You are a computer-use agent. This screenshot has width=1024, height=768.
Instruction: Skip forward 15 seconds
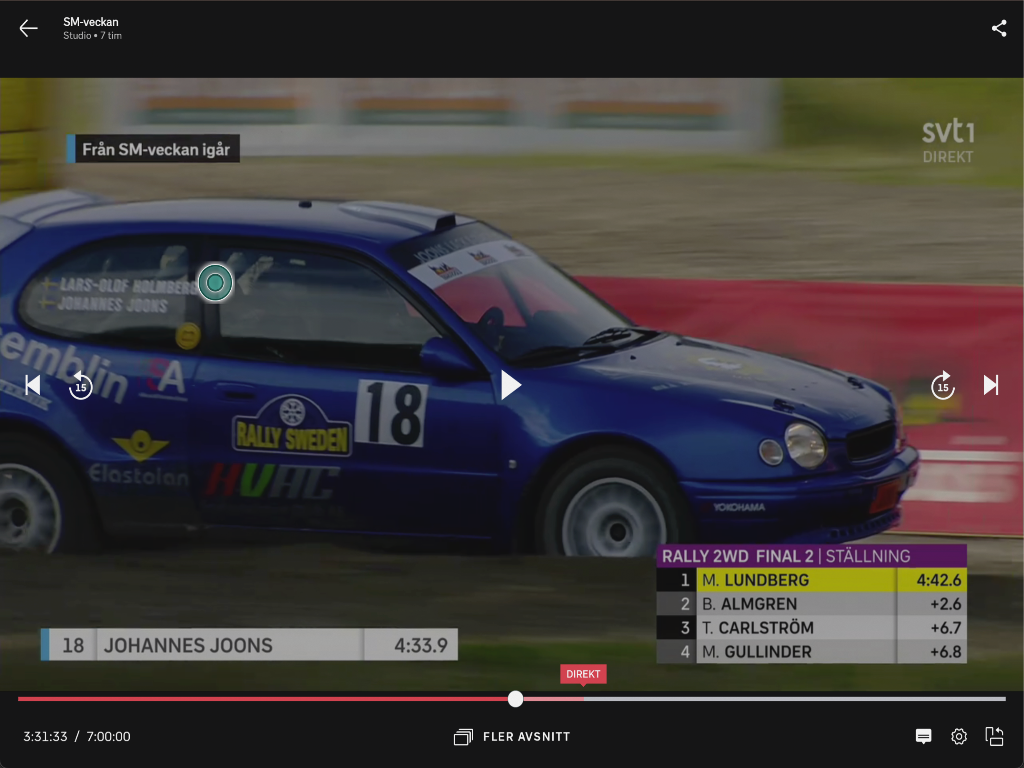click(x=942, y=385)
